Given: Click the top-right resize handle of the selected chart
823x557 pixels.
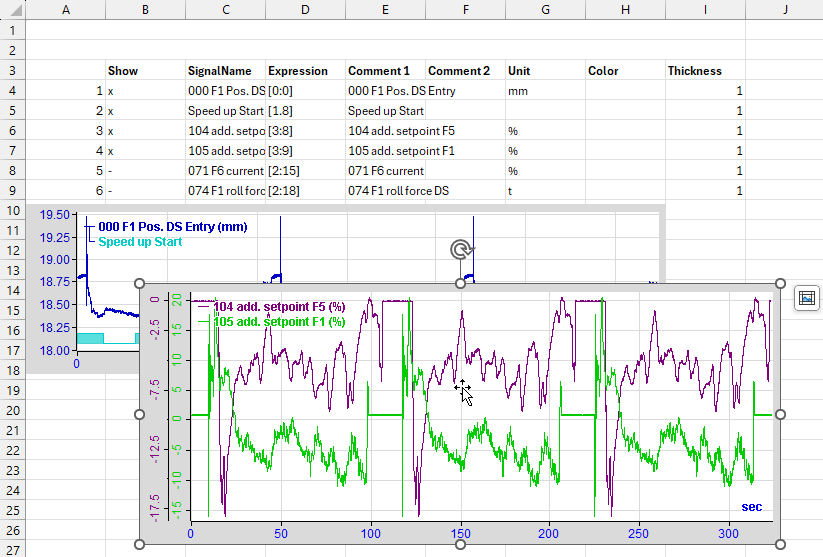Looking at the screenshot, I should click(780, 283).
